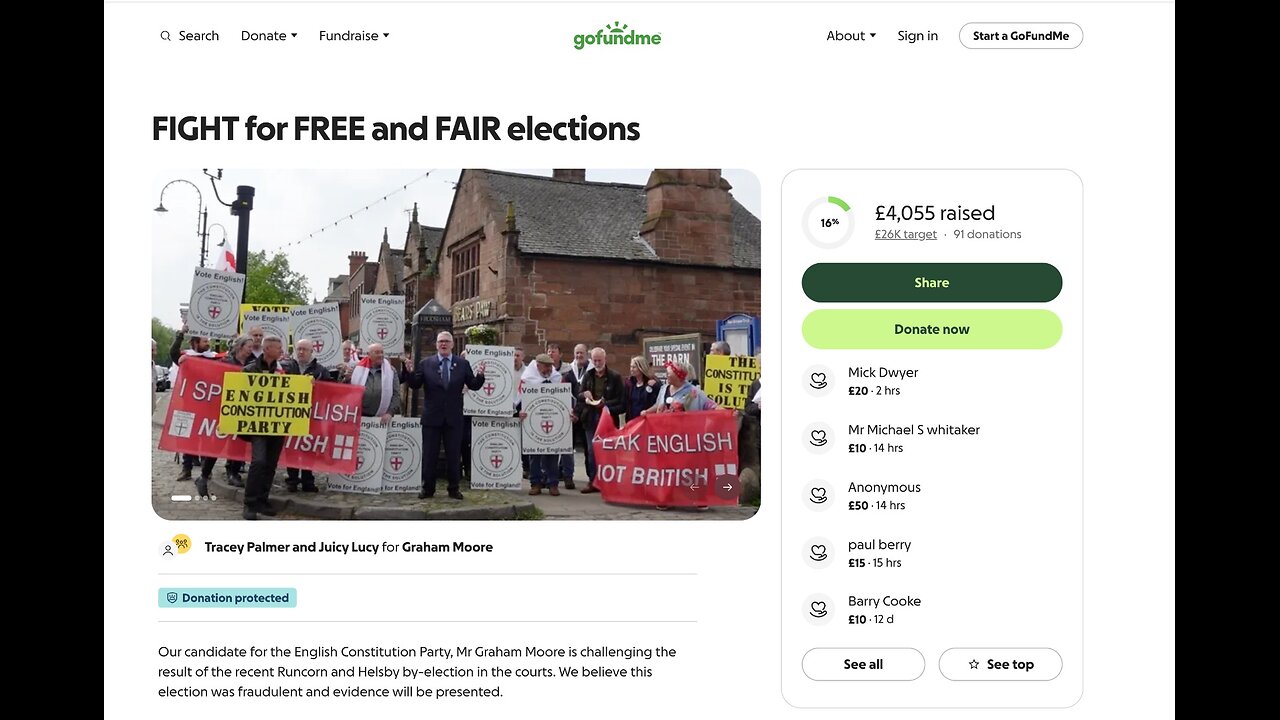Image resolution: width=1280 pixels, height=720 pixels.
Task: Click heart icon beside Barry Cooke donation
Action: (x=818, y=609)
